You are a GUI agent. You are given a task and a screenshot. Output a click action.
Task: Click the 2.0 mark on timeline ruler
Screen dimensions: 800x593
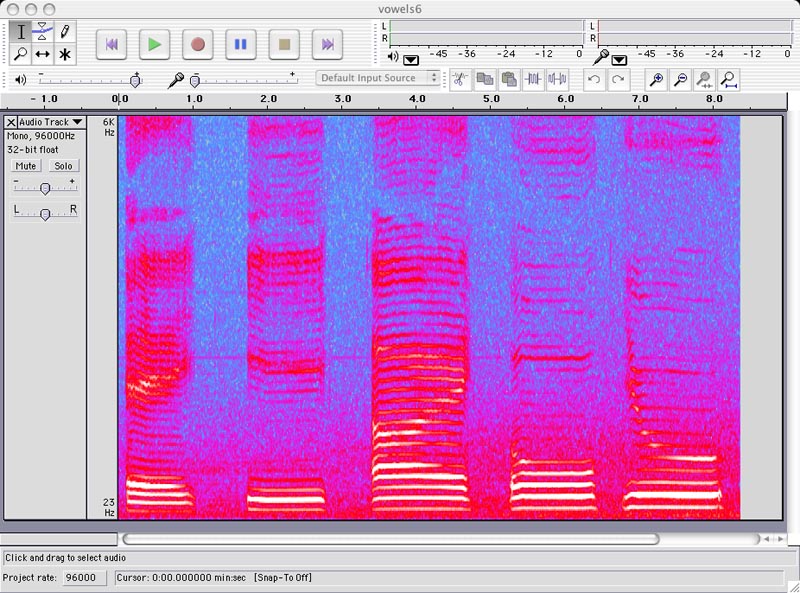[x=268, y=98]
